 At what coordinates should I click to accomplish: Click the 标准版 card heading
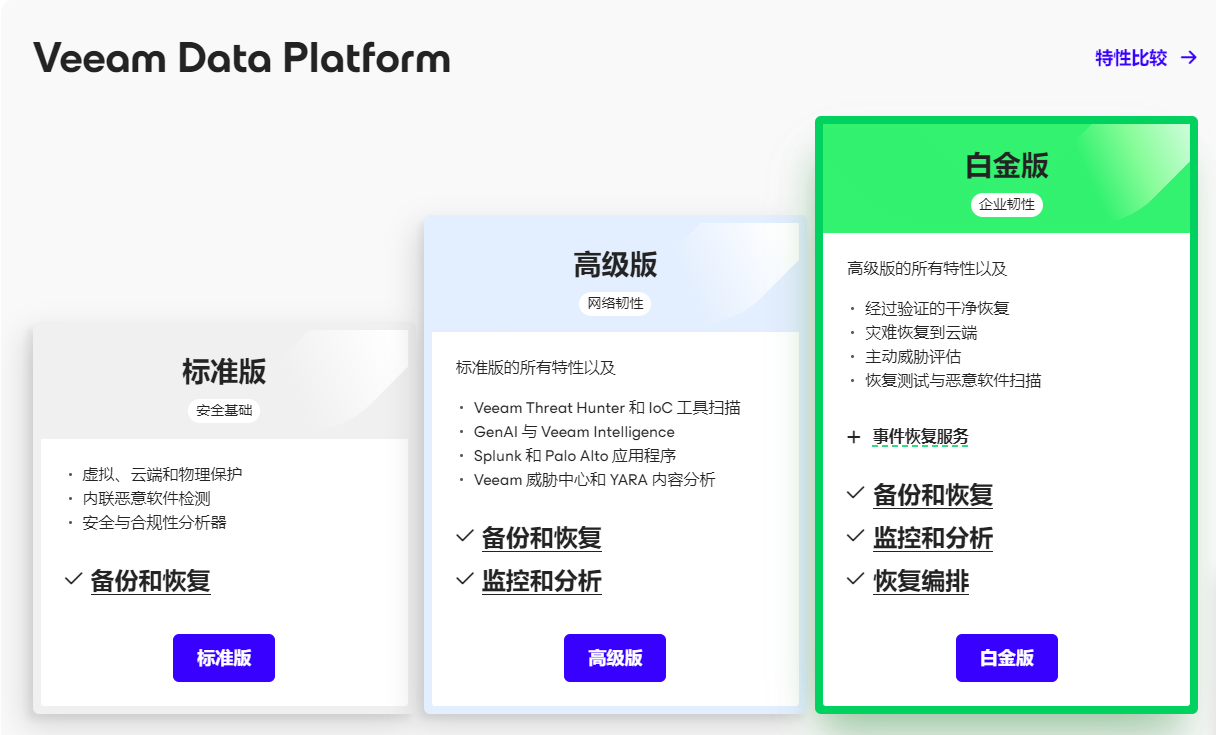click(x=224, y=372)
